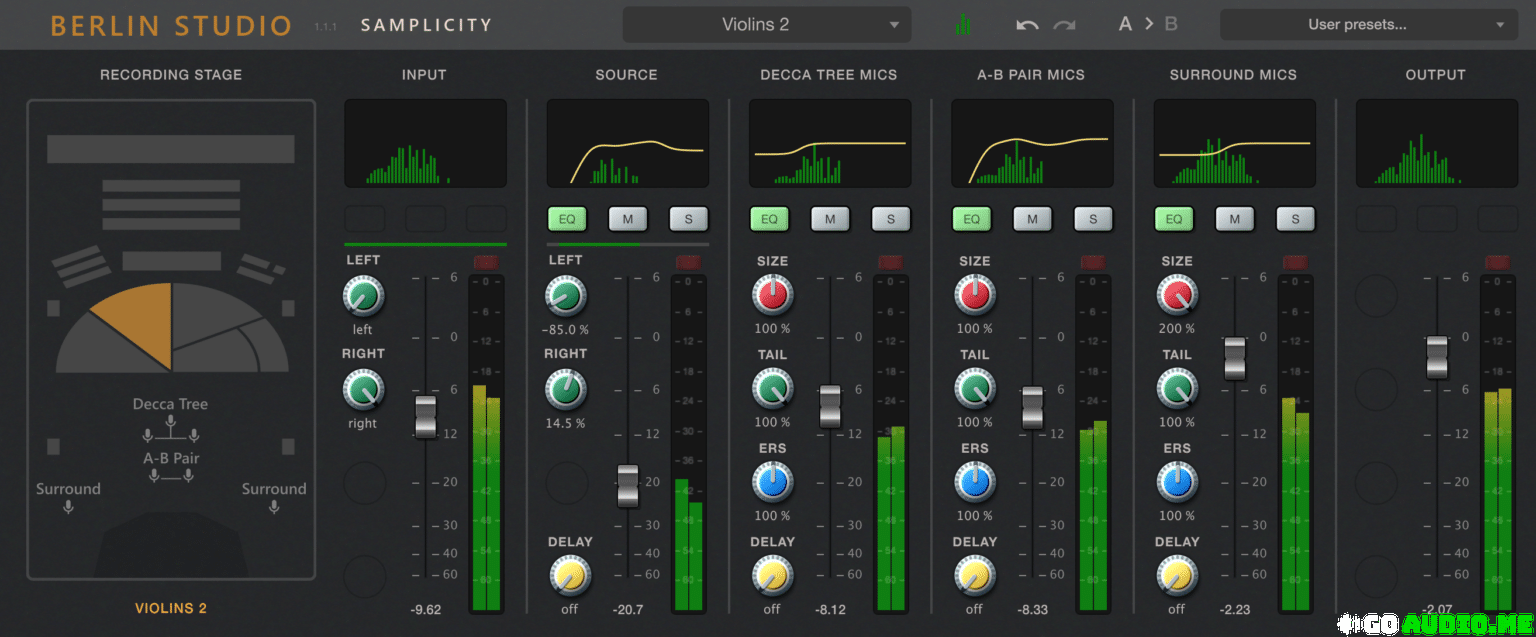1536x637 pixels.
Task: Click the A-B Pair microphones icon on stage
Action: coord(171,476)
